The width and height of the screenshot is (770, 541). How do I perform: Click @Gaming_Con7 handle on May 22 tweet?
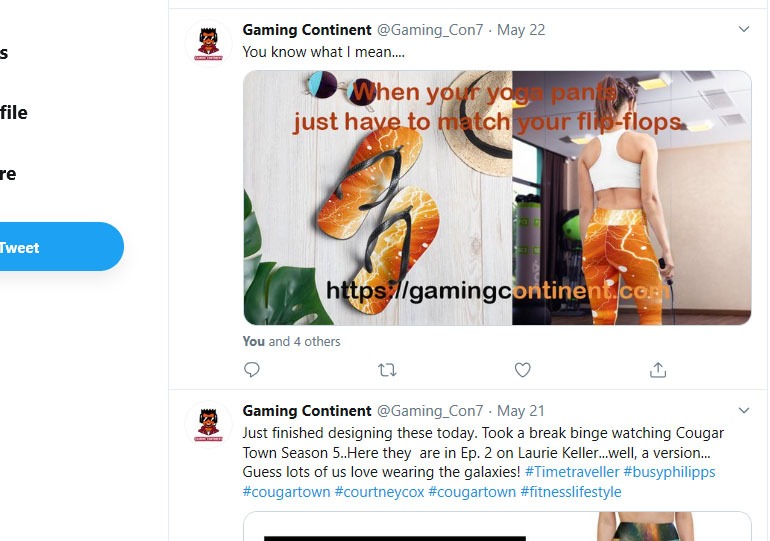coord(429,30)
